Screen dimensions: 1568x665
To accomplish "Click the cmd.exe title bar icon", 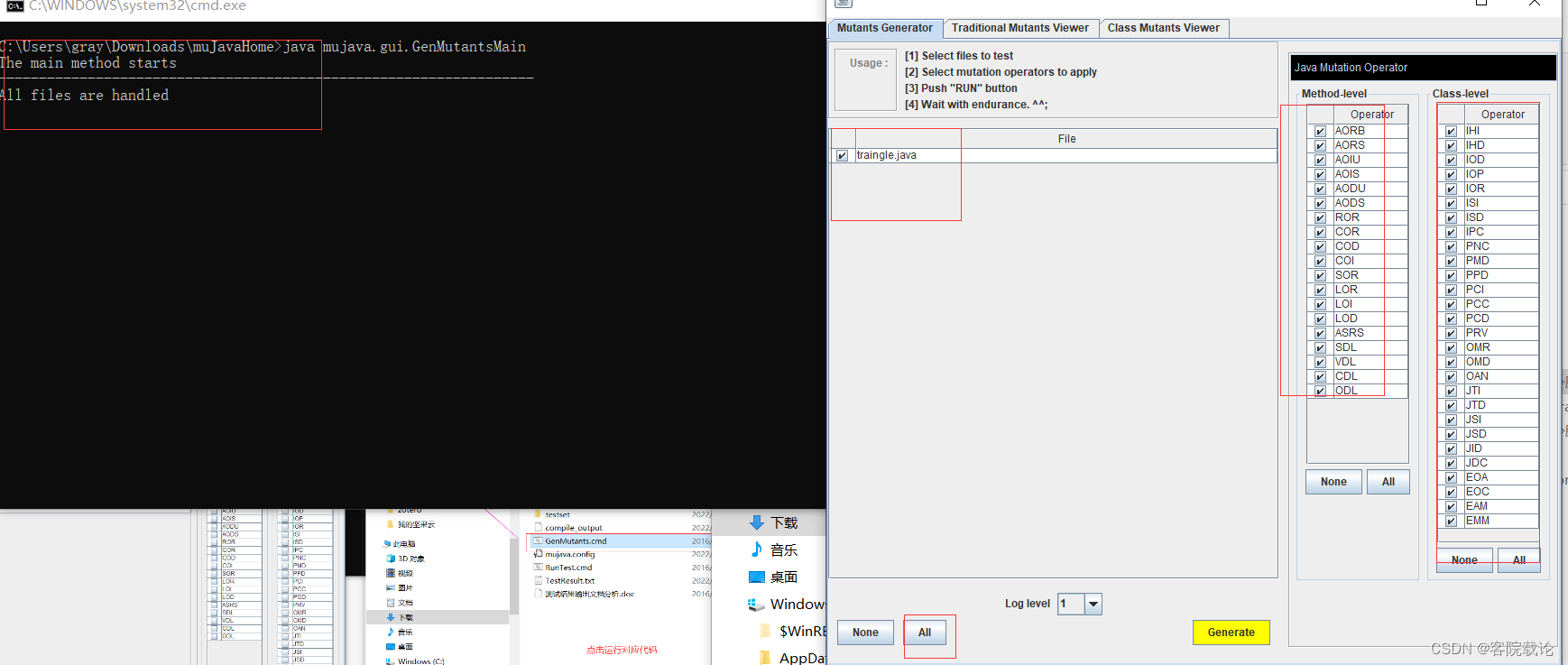I will tap(14, 5).
